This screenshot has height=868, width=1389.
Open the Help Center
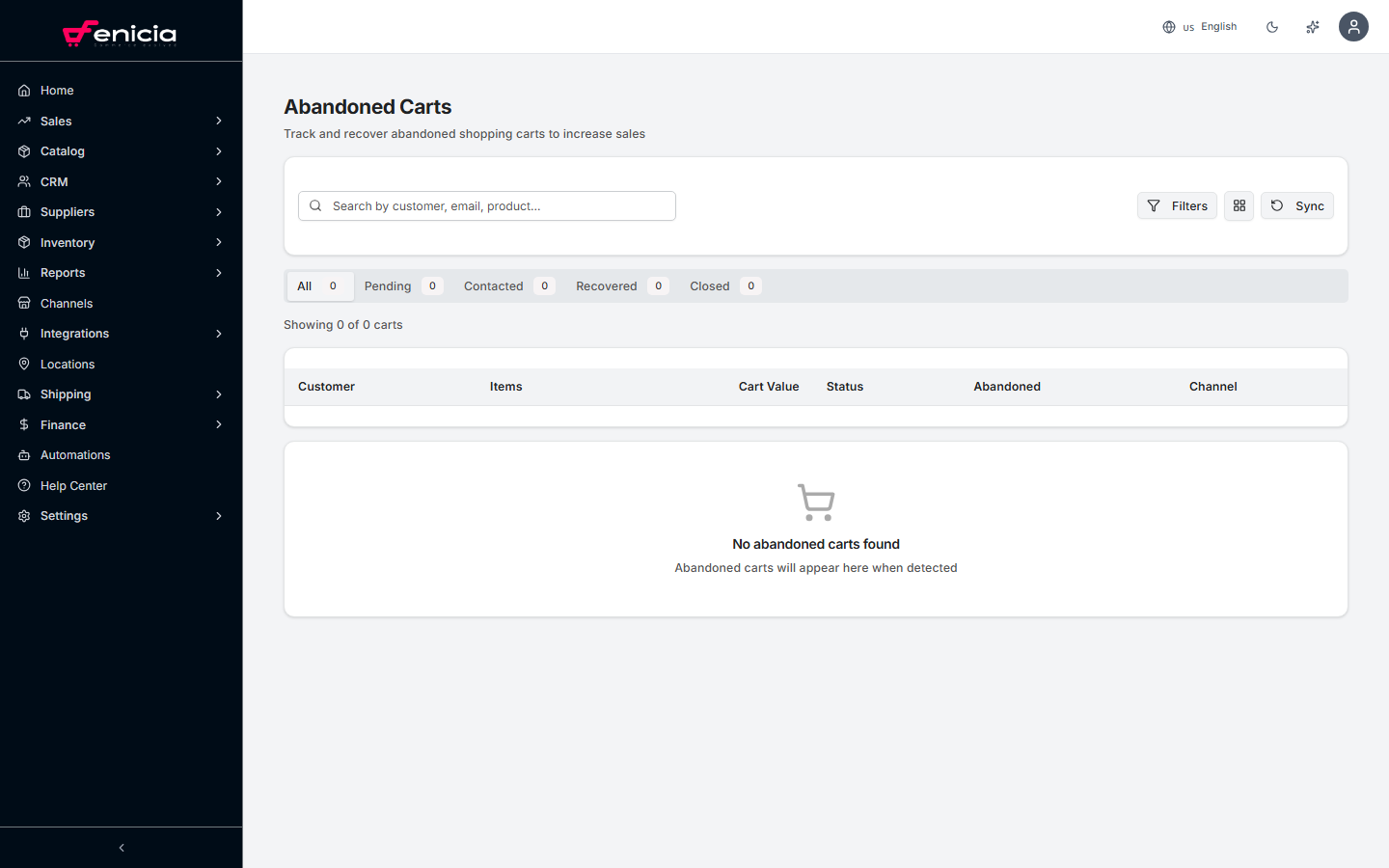click(72, 485)
